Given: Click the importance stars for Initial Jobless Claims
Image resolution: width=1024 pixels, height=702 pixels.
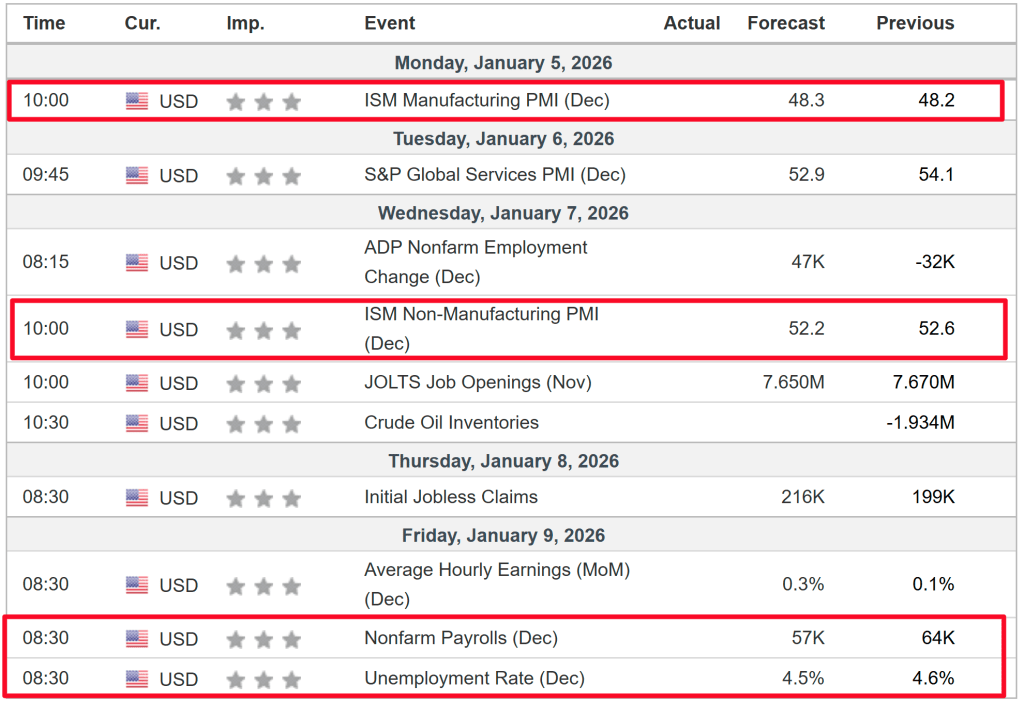Looking at the screenshot, I should coord(263,498).
